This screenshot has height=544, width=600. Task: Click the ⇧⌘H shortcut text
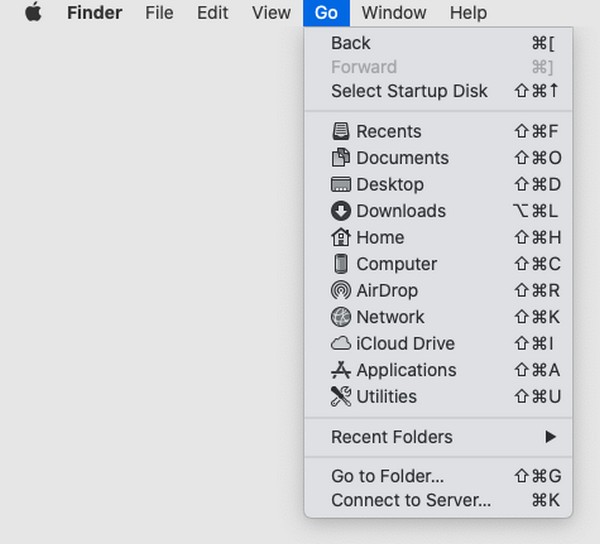[x=538, y=238]
